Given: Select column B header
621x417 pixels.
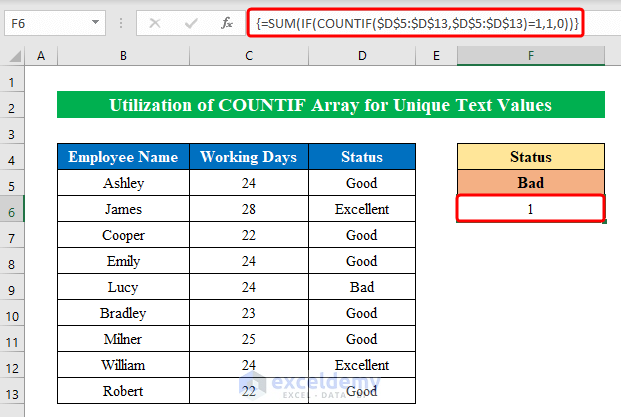Looking at the screenshot, I should pos(123,58).
